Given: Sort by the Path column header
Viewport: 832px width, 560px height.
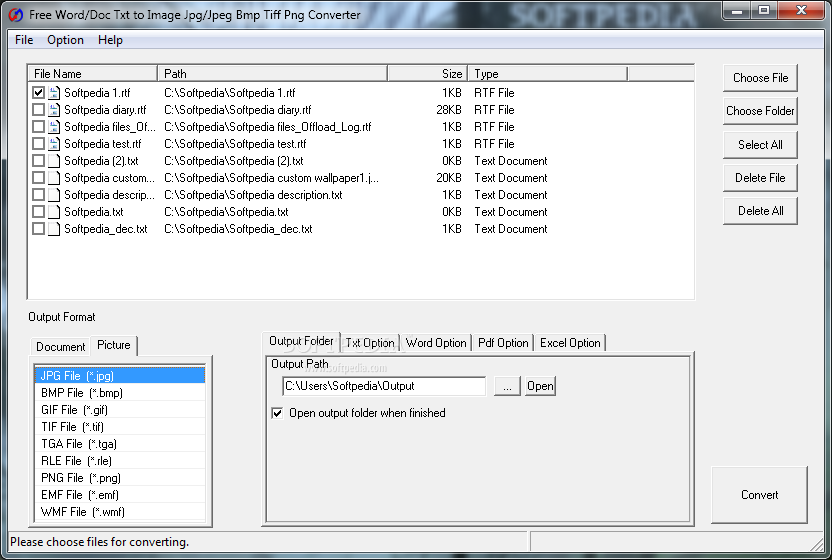Looking at the screenshot, I should (x=273, y=74).
